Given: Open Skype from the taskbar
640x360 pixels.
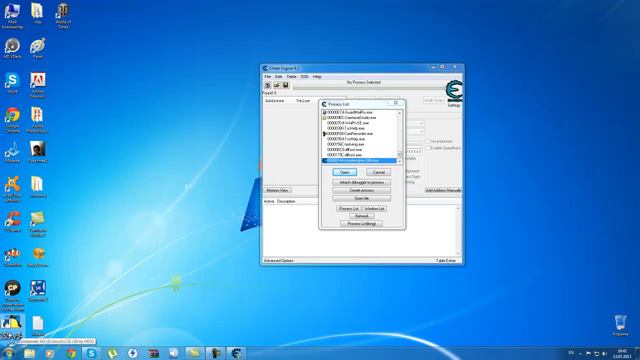Looking at the screenshot, I should pos(91,353).
